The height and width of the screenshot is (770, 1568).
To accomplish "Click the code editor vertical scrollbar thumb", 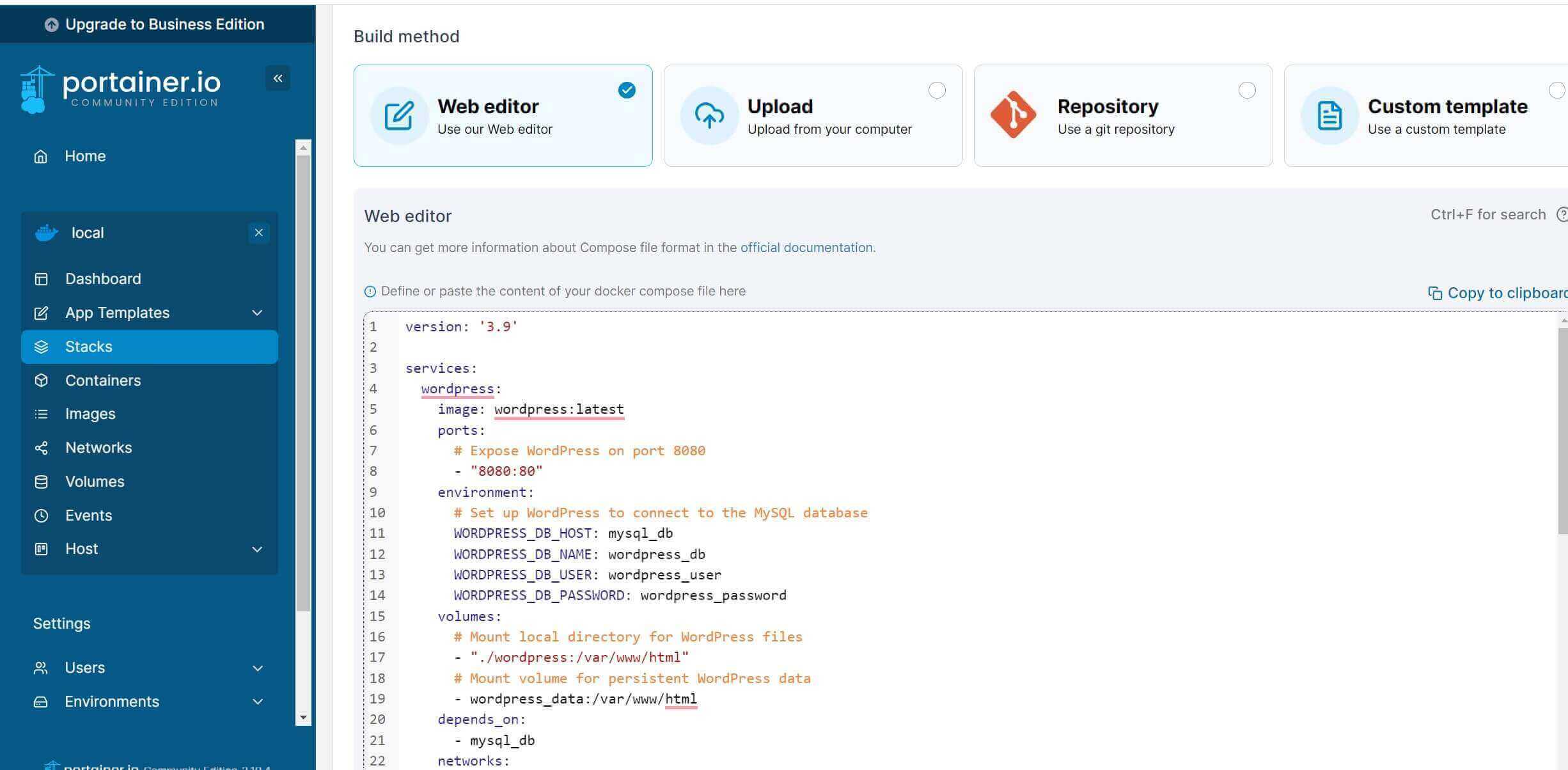I will point(1563,431).
